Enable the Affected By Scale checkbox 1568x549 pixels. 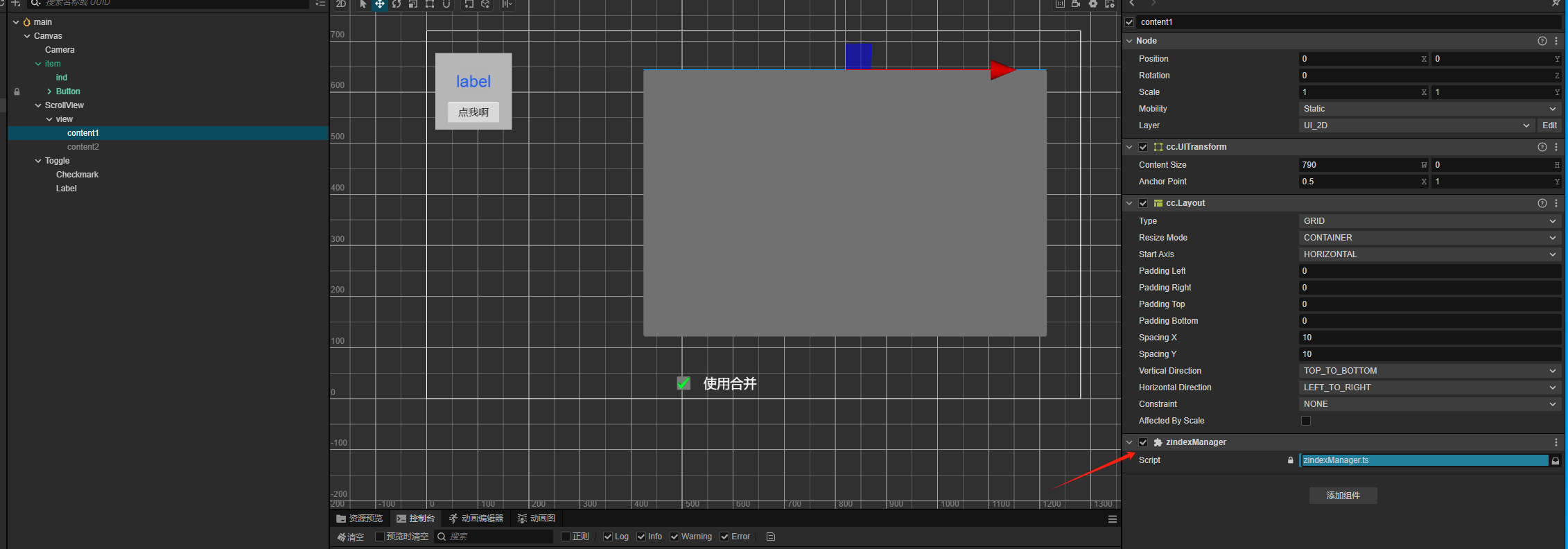(x=1306, y=421)
